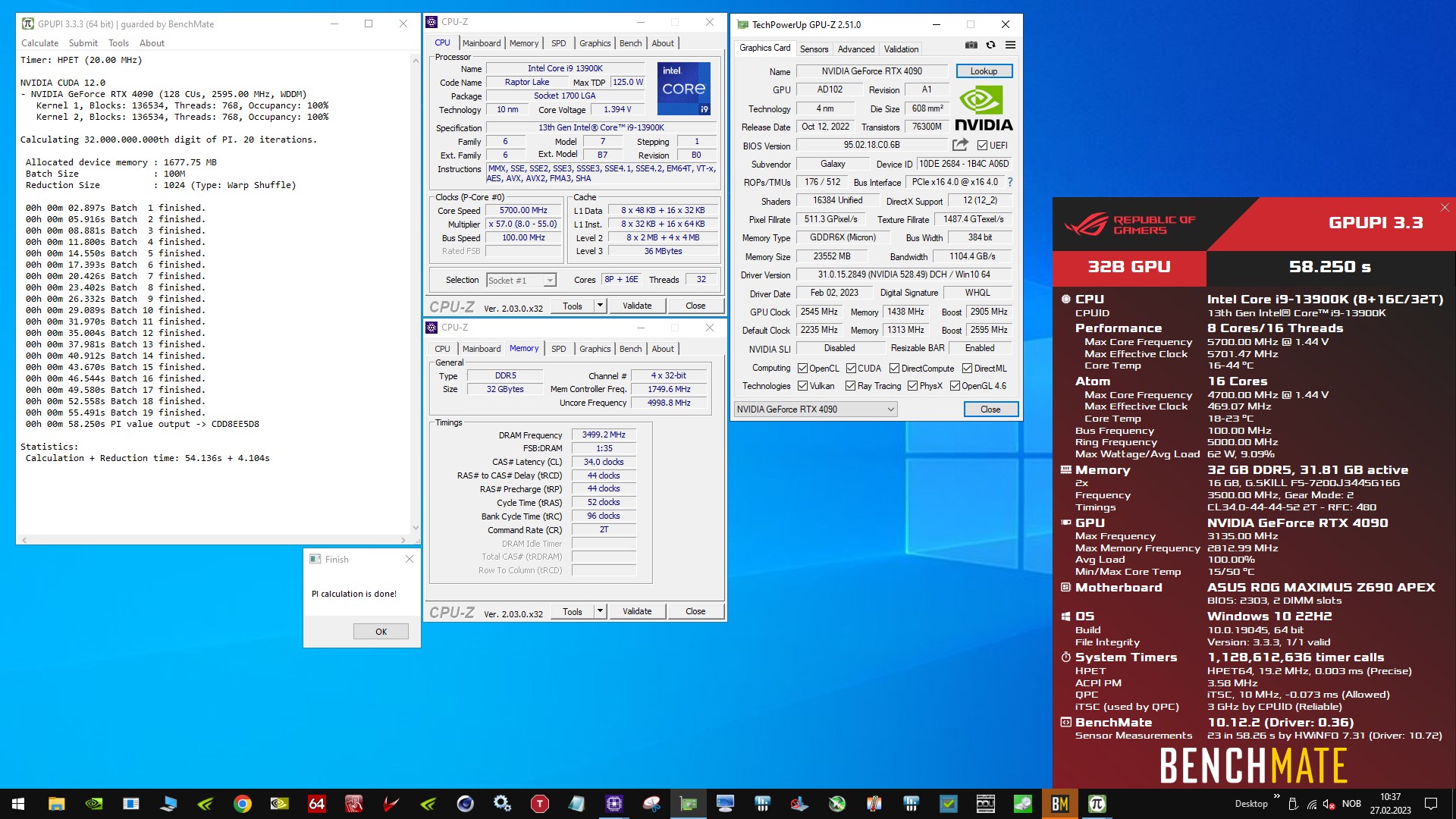Click the Desktop toolbar label in taskbar
The width and height of the screenshot is (1456, 819).
pyautogui.click(x=1250, y=804)
